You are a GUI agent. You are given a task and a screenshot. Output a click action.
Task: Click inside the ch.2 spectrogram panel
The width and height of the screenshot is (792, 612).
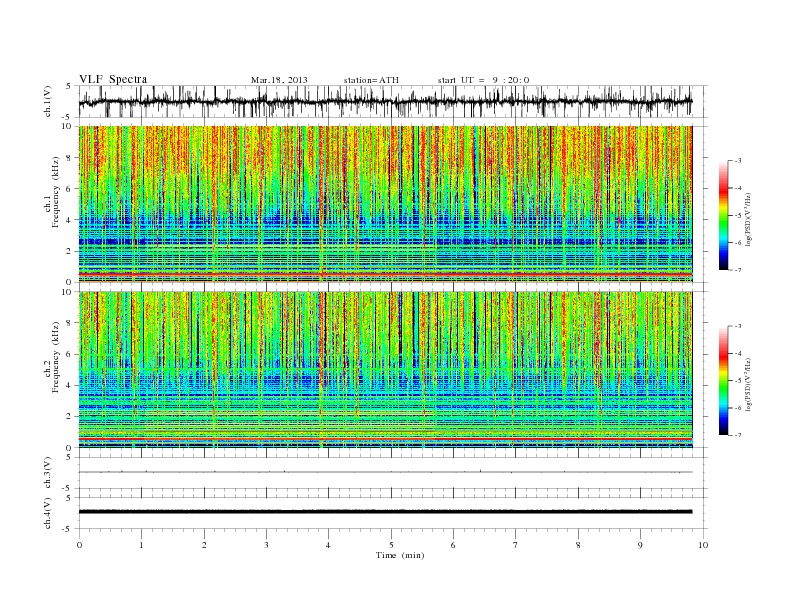click(385, 370)
